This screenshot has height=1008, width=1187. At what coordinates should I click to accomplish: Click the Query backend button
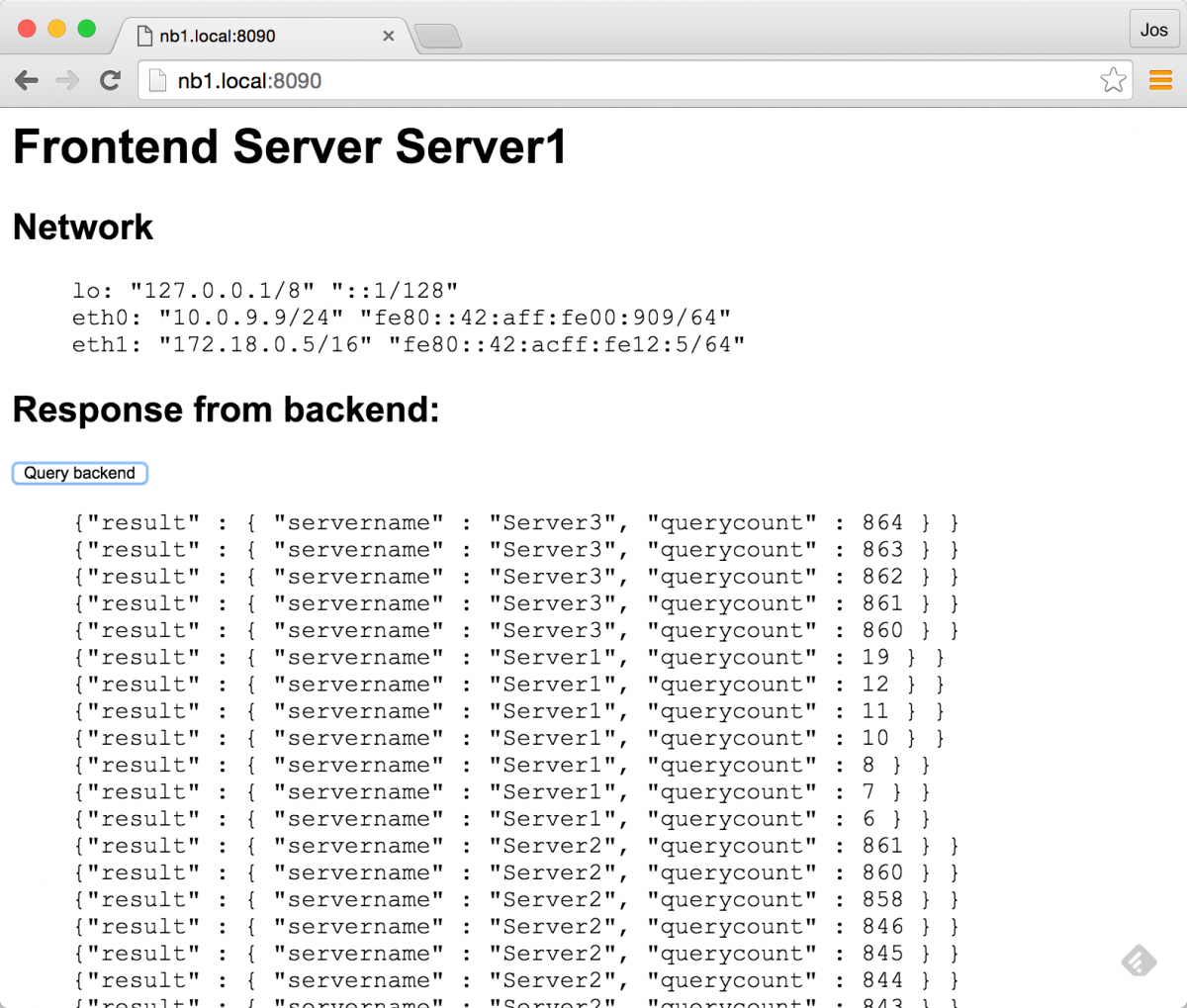80,473
